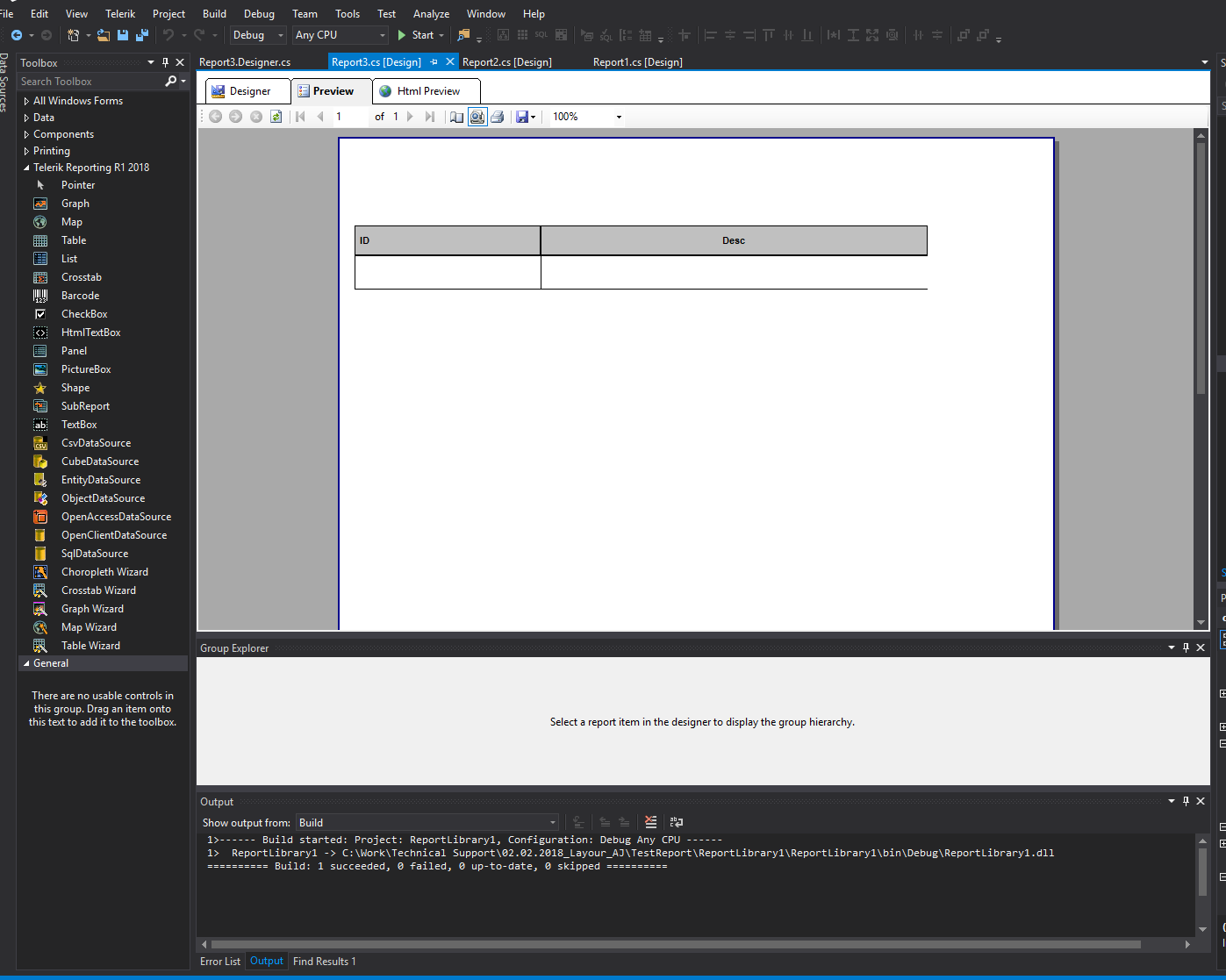Toggle pin for Group Explorer panel

[1186, 647]
